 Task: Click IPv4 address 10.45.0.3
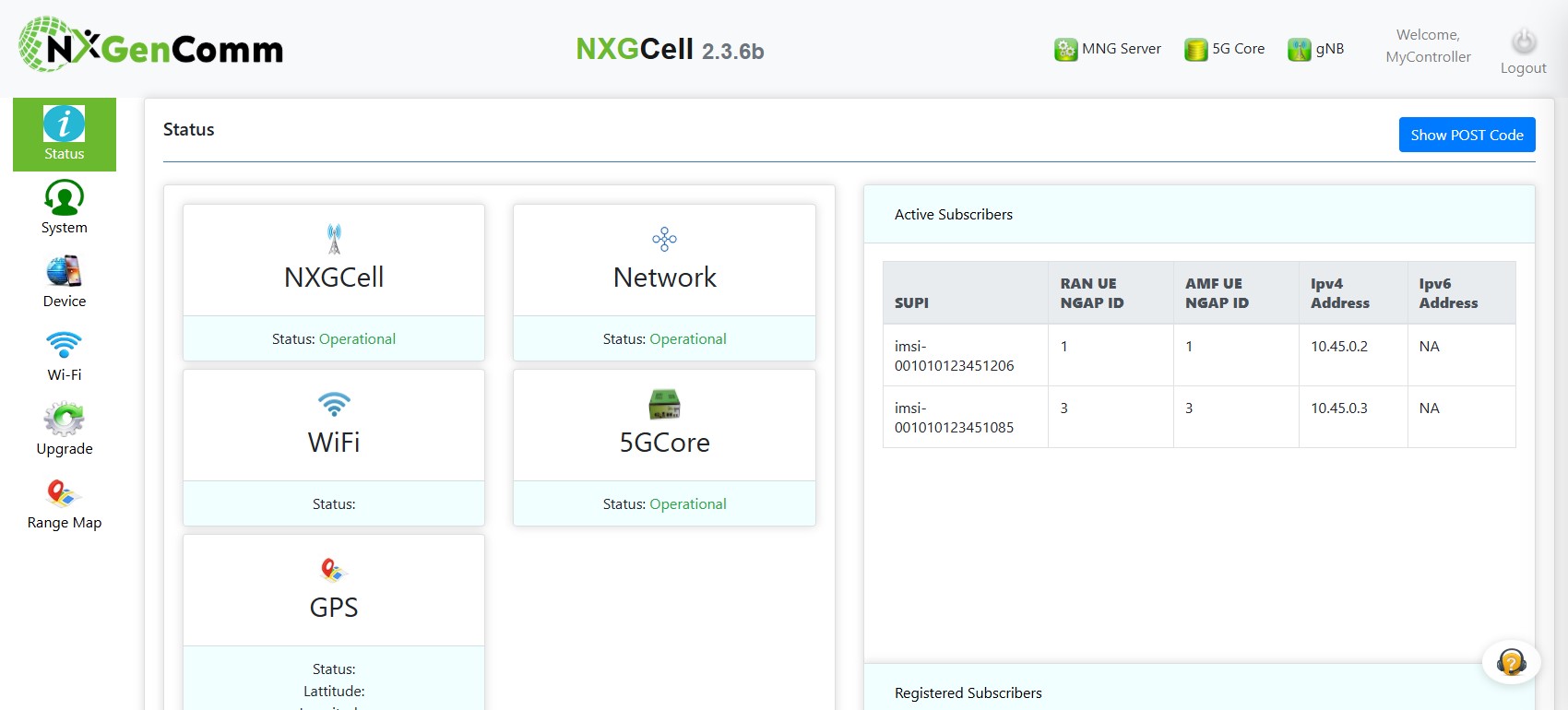point(1339,408)
